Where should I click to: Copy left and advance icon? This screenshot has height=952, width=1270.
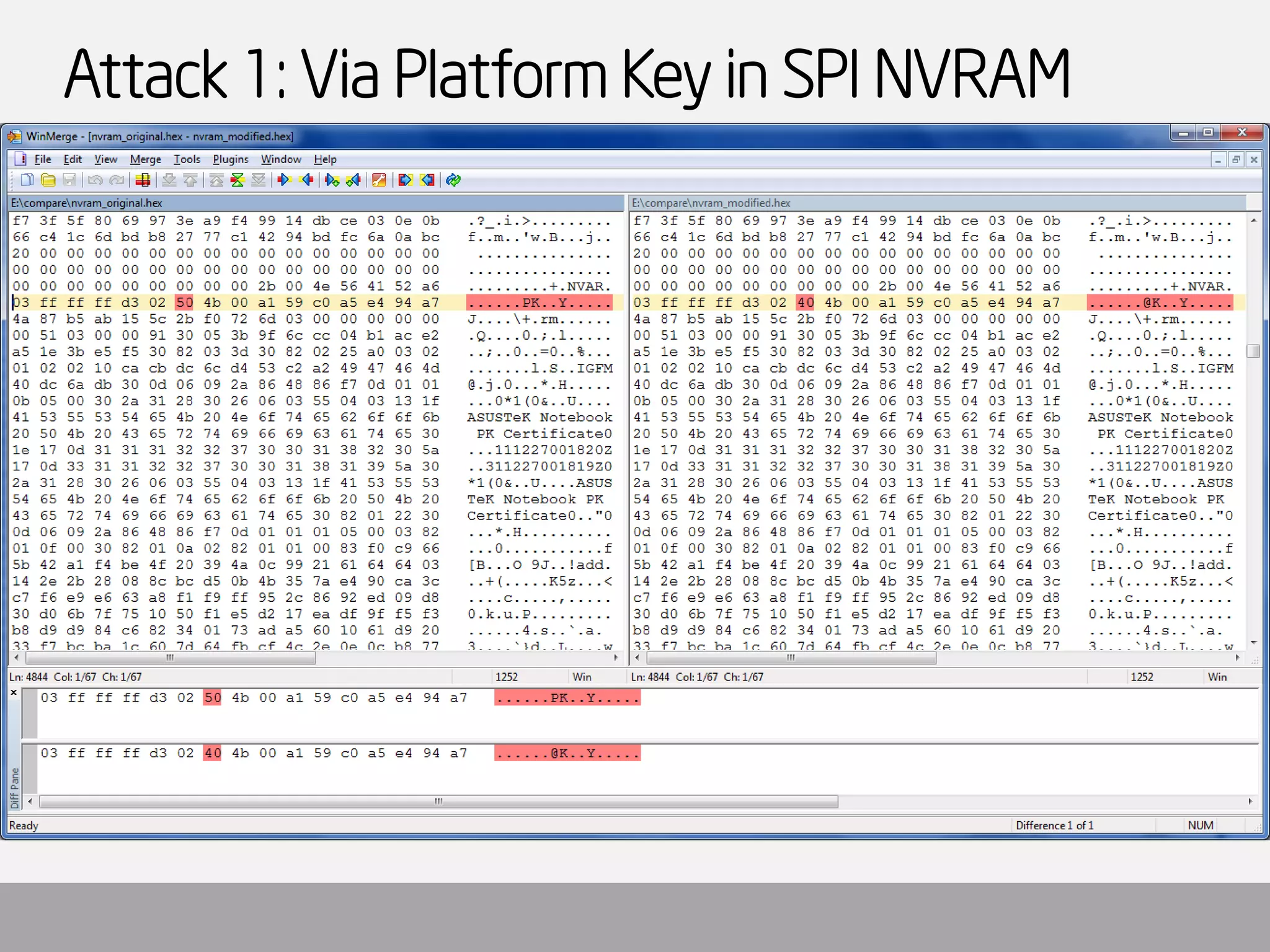[x=353, y=180]
